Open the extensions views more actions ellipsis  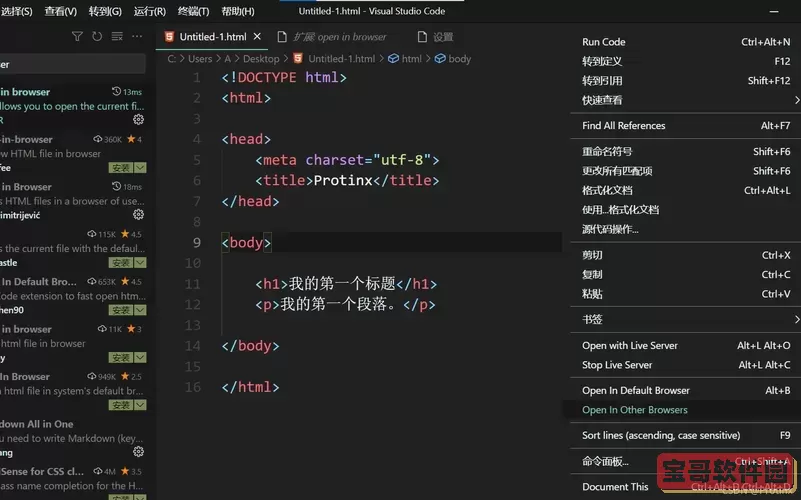[x=137, y=36]
